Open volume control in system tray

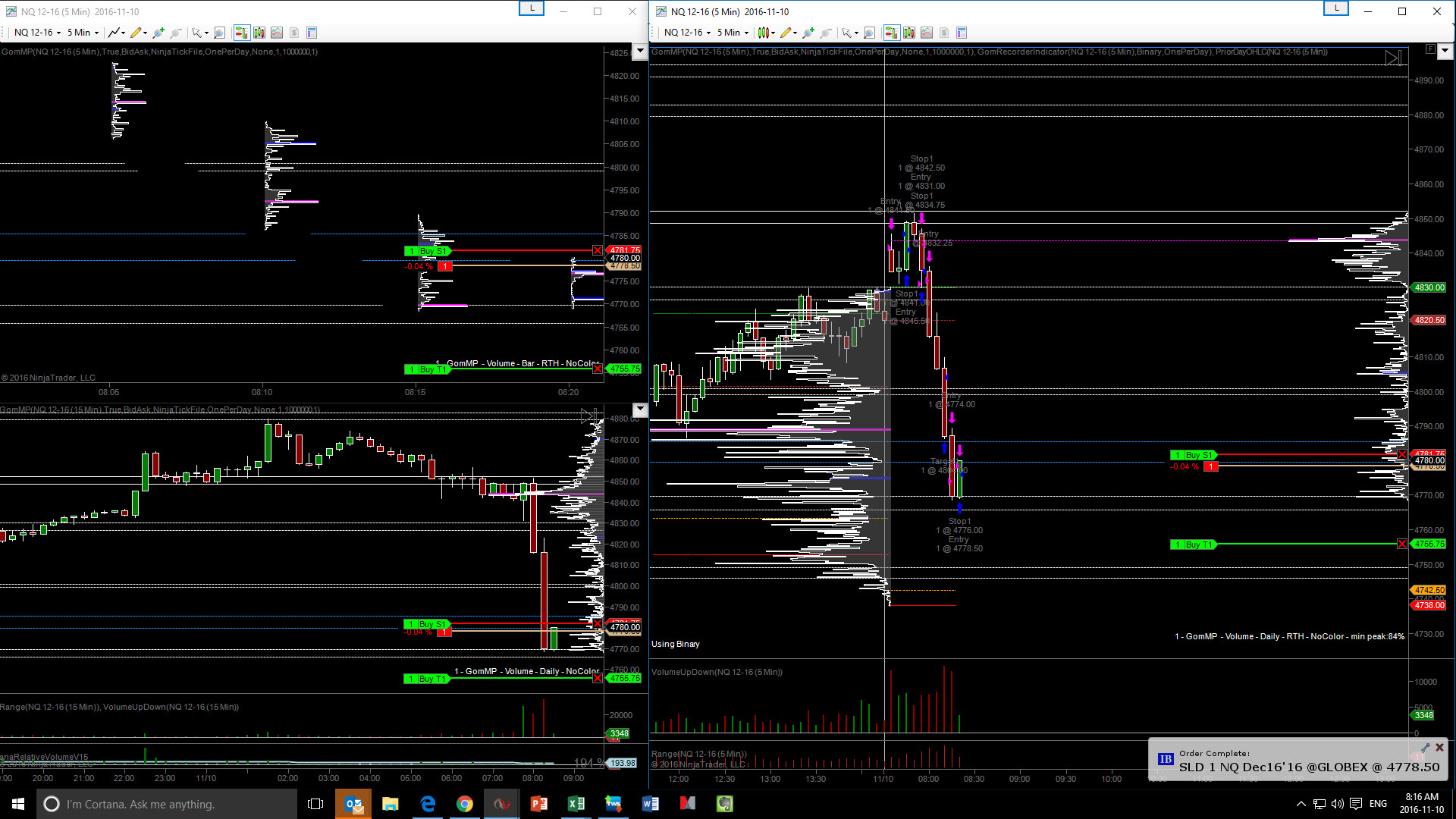1338,804
